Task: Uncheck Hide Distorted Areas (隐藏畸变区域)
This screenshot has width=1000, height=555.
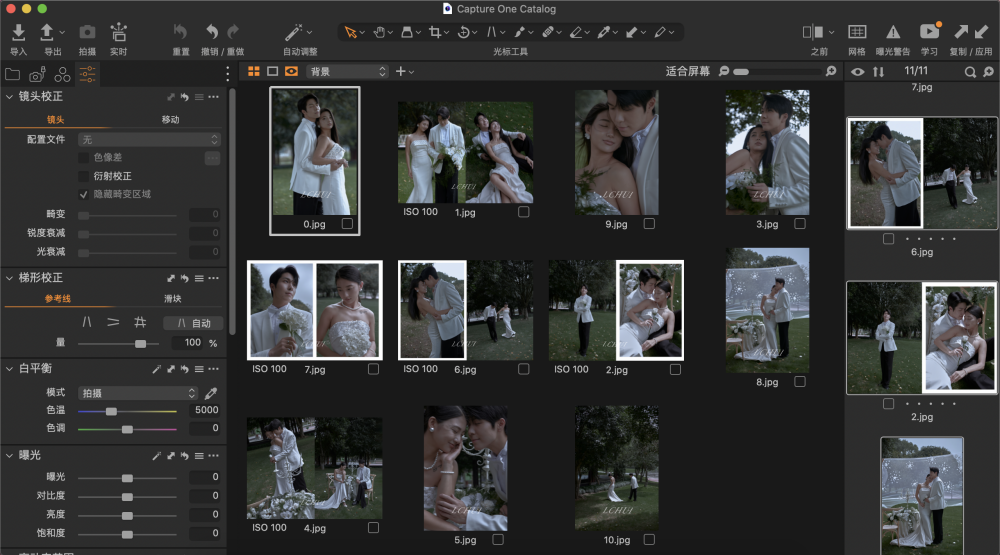Action: click(x=84, y=194)
